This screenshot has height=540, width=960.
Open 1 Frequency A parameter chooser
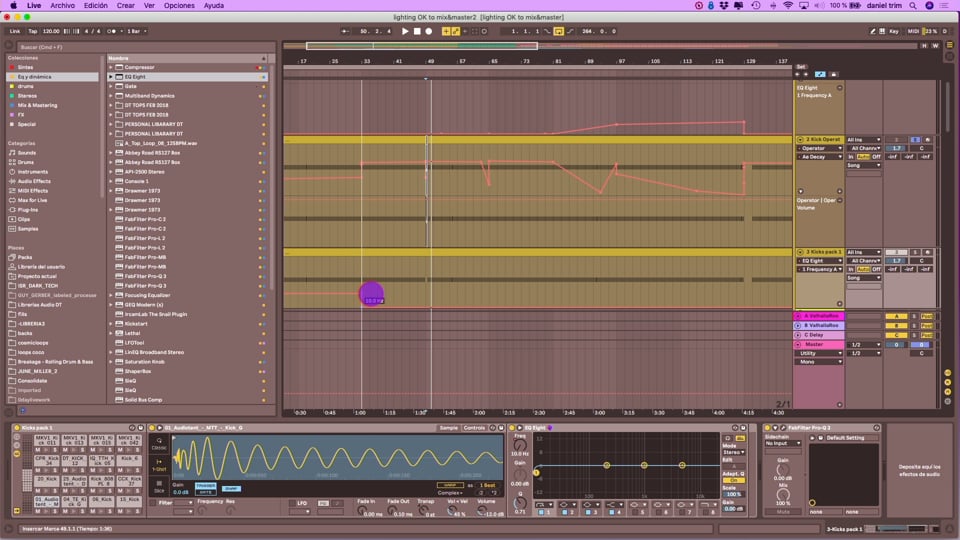pos(820,269)
